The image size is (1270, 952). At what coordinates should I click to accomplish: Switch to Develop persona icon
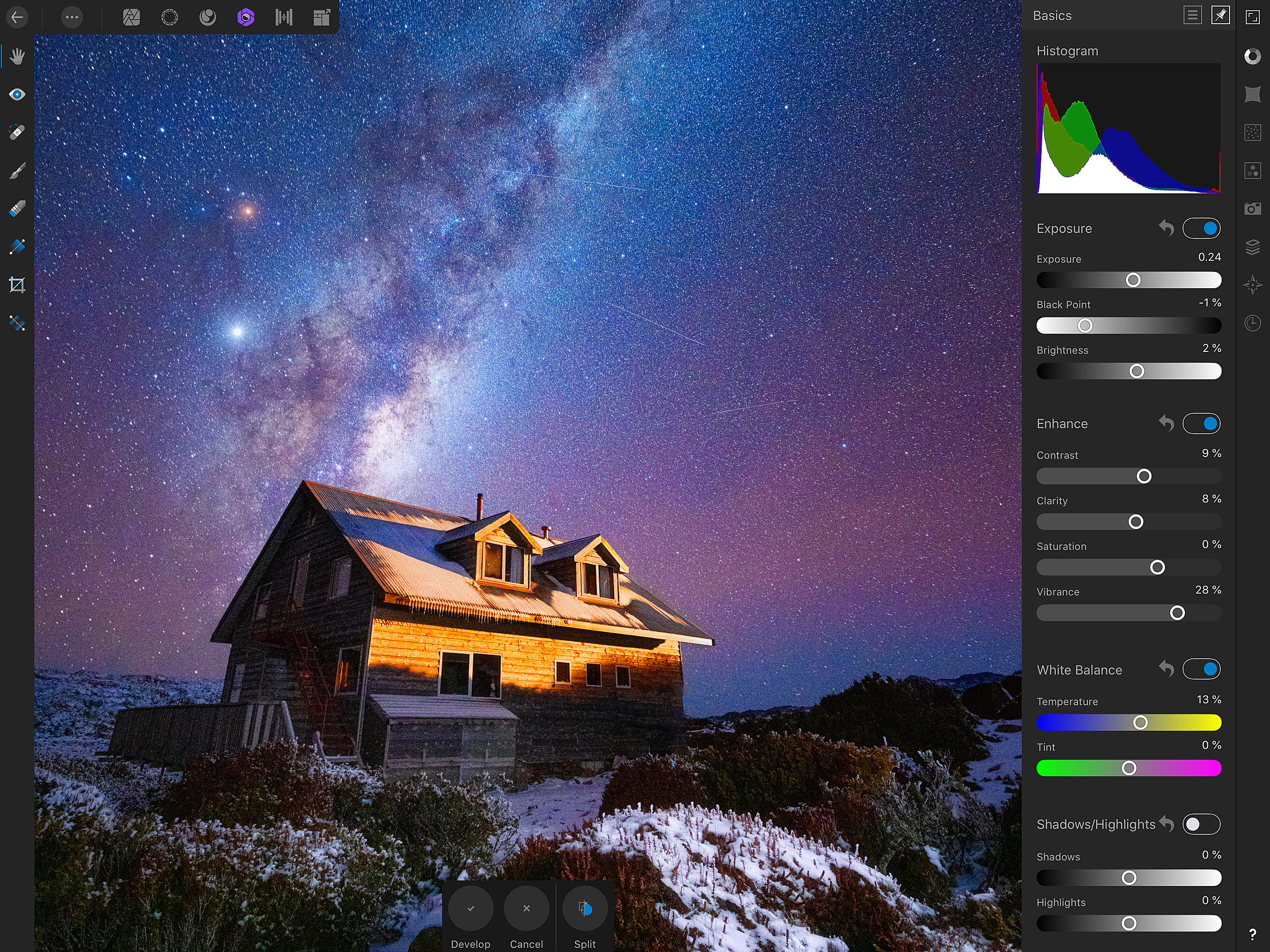coord(246,17)
